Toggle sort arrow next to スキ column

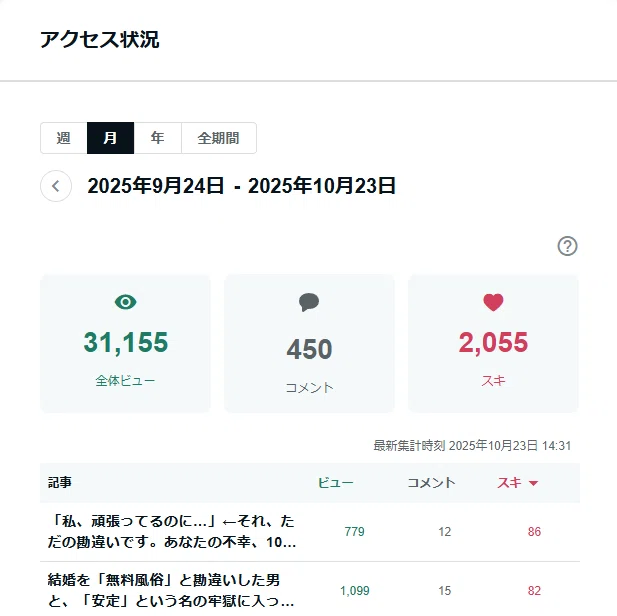[533, 483]
